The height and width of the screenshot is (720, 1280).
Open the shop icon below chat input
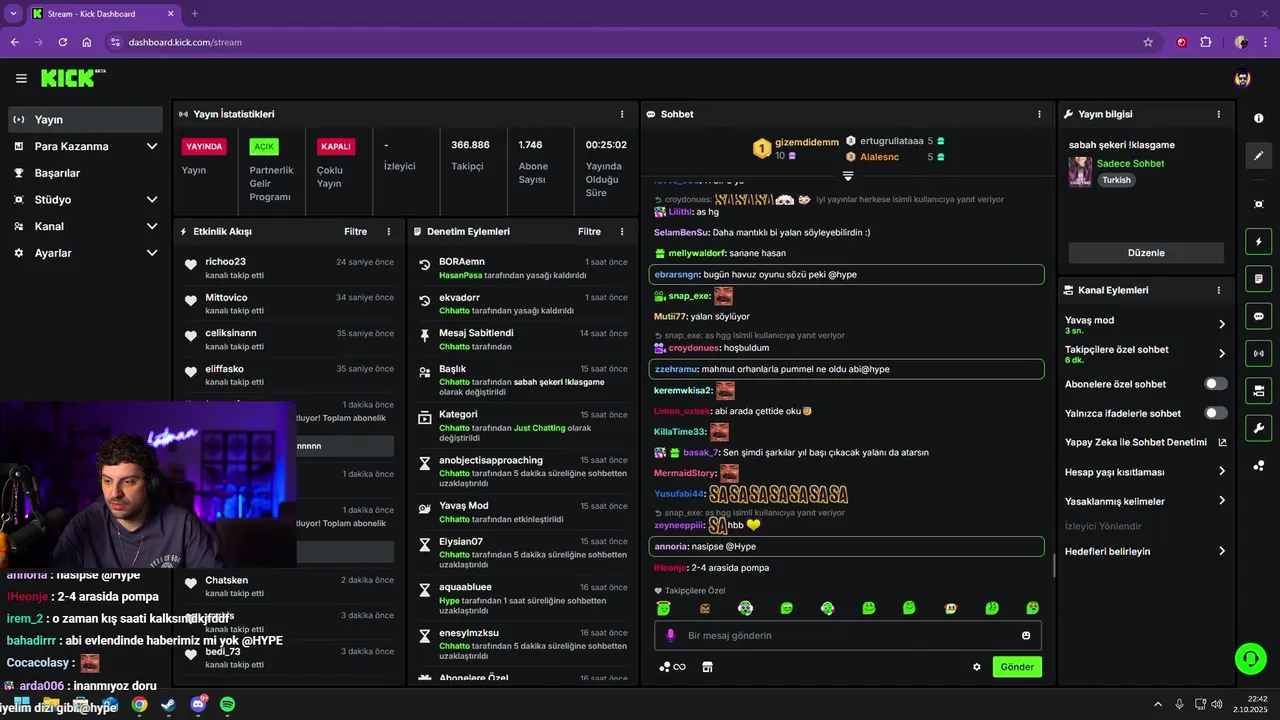click(x=707, y=667)
